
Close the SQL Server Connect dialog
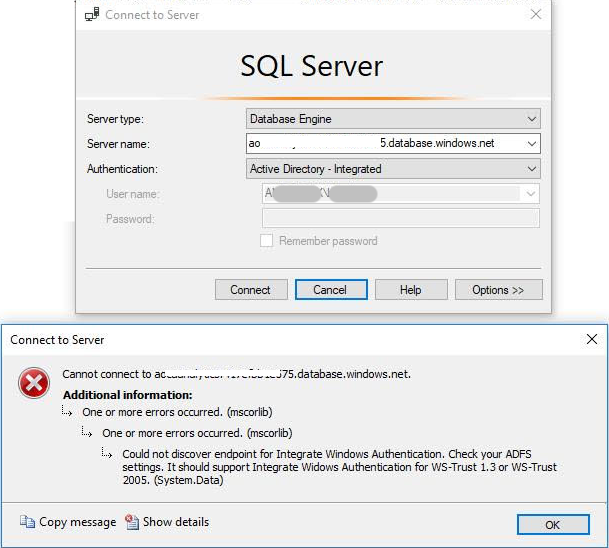536,14
